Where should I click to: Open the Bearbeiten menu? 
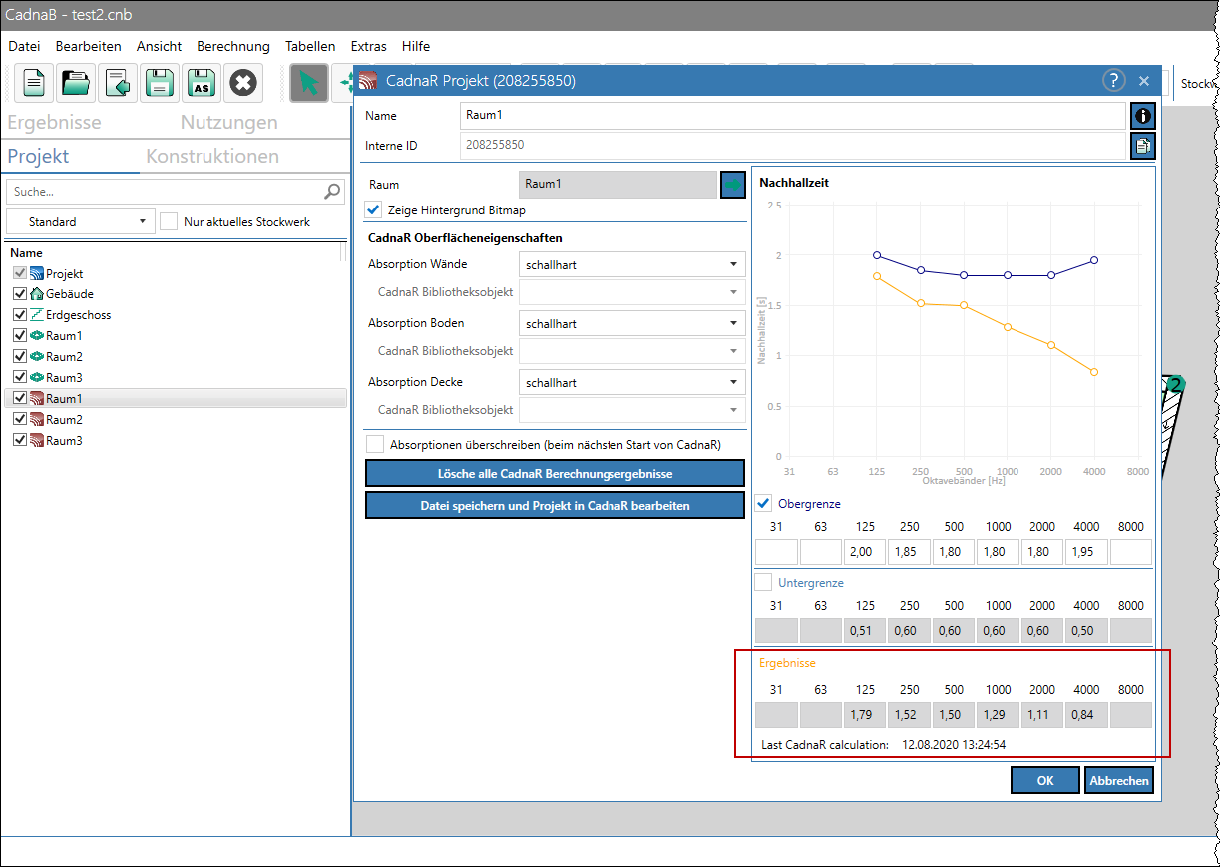point(89,46)
